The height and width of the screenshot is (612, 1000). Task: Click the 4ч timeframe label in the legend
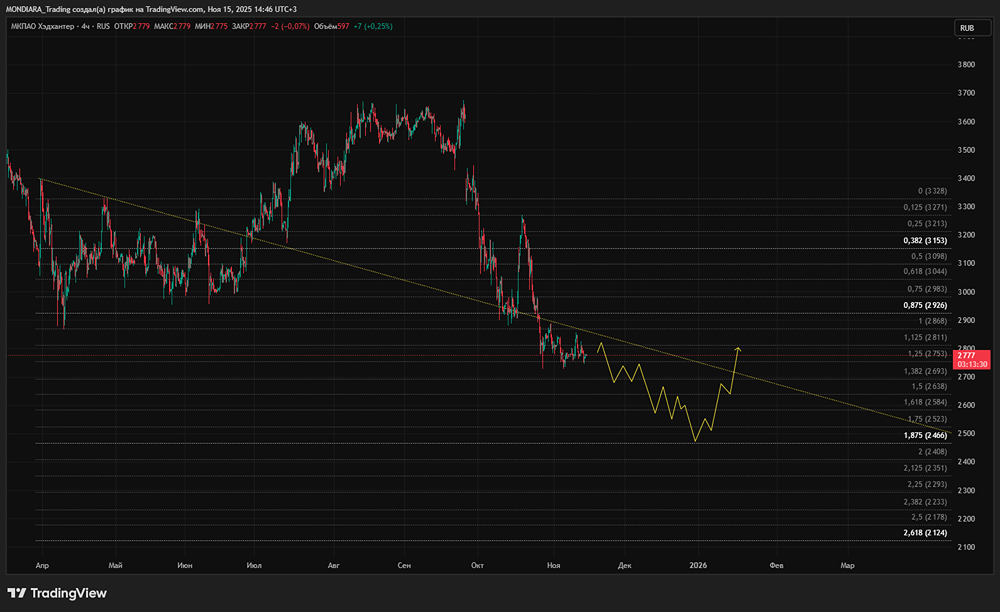[x=84, y=28]
